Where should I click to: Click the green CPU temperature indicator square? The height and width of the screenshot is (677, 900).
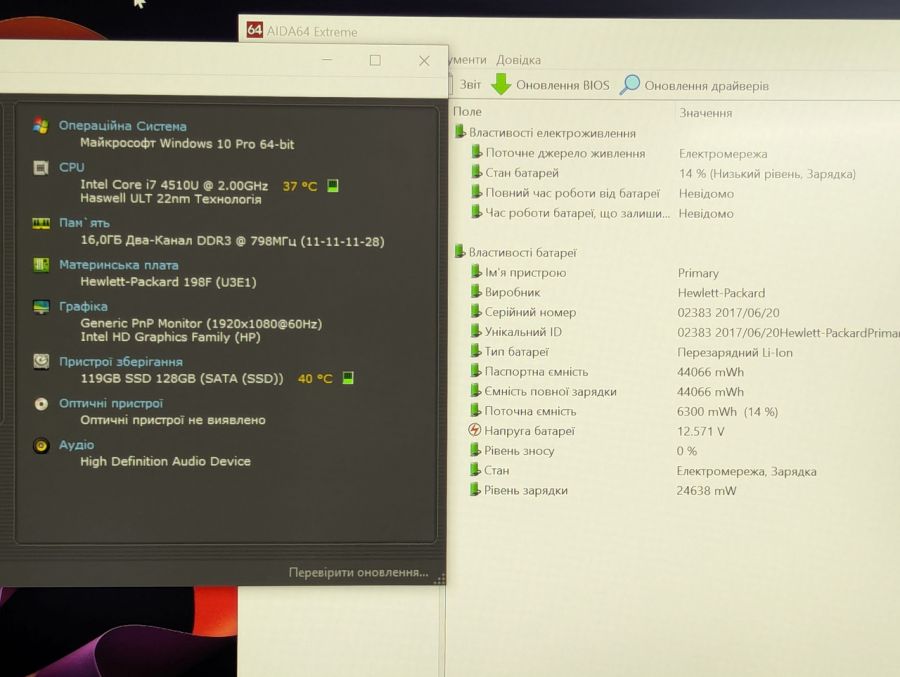tap(333, 185)
